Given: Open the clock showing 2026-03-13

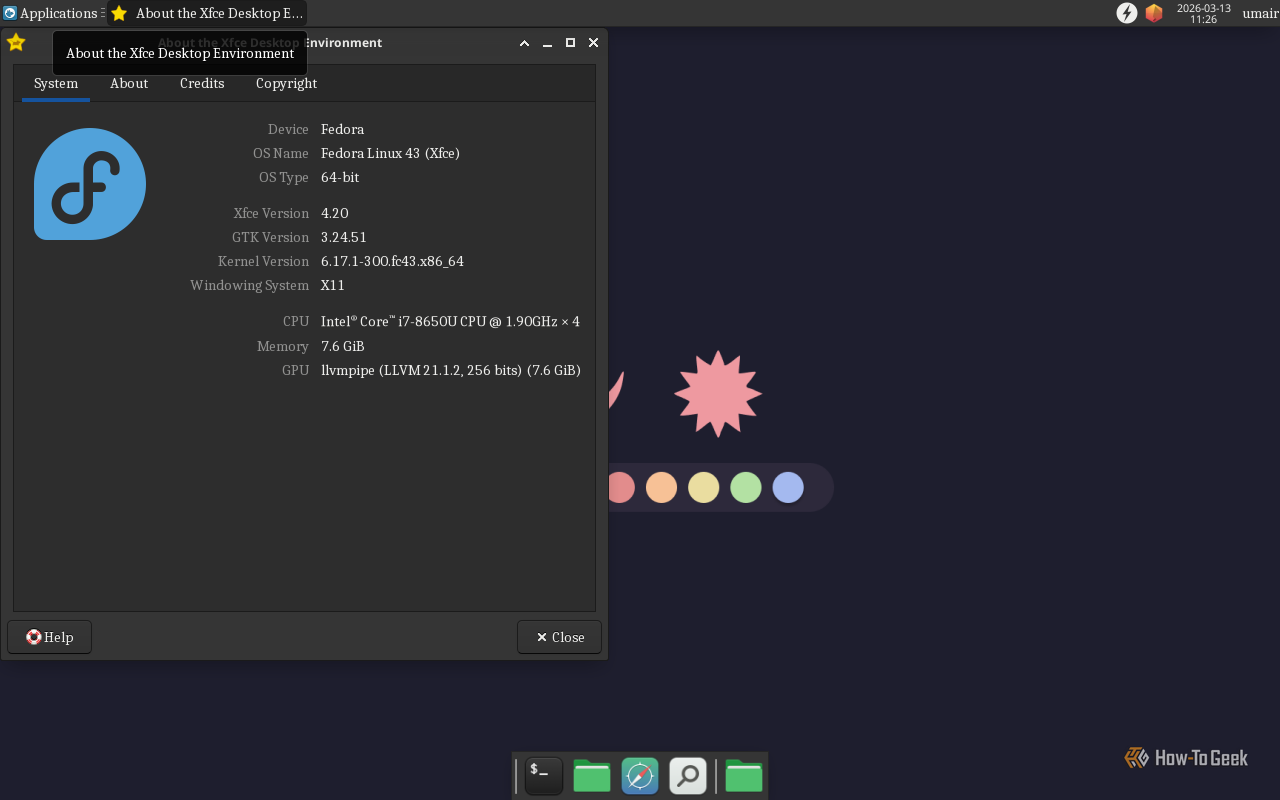Looking at the screenshot, I should tap(1204, 13).
